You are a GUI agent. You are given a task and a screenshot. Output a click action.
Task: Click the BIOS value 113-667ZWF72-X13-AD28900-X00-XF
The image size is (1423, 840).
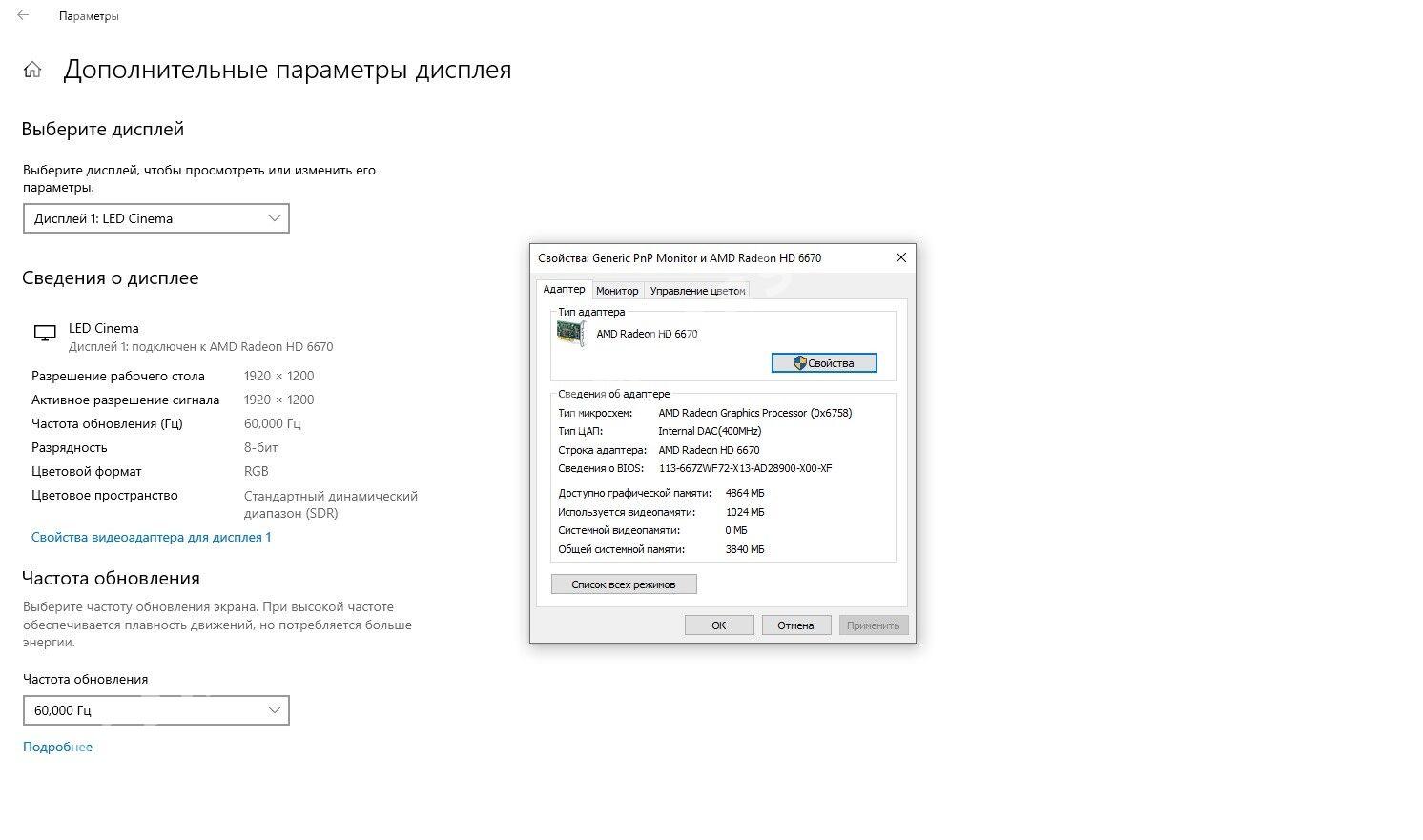(745, 468)
